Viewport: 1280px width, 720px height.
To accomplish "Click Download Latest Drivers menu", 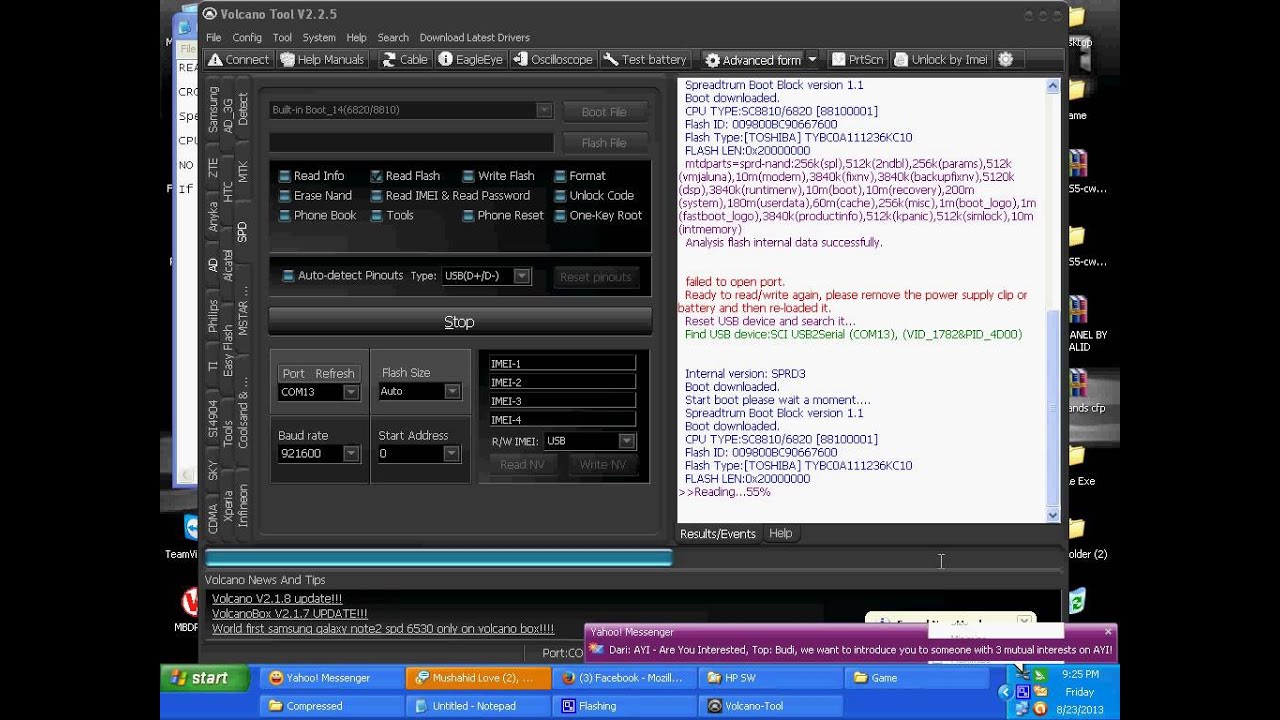I will pyautogui.click(x=474, y=38).
